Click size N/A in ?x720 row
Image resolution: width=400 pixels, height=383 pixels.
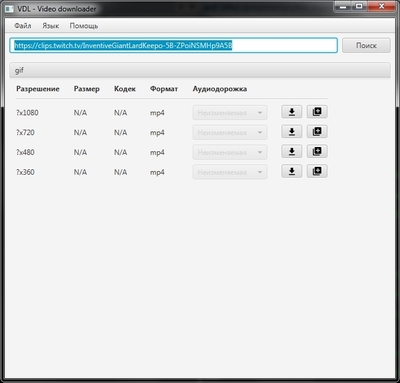[80, 133]
